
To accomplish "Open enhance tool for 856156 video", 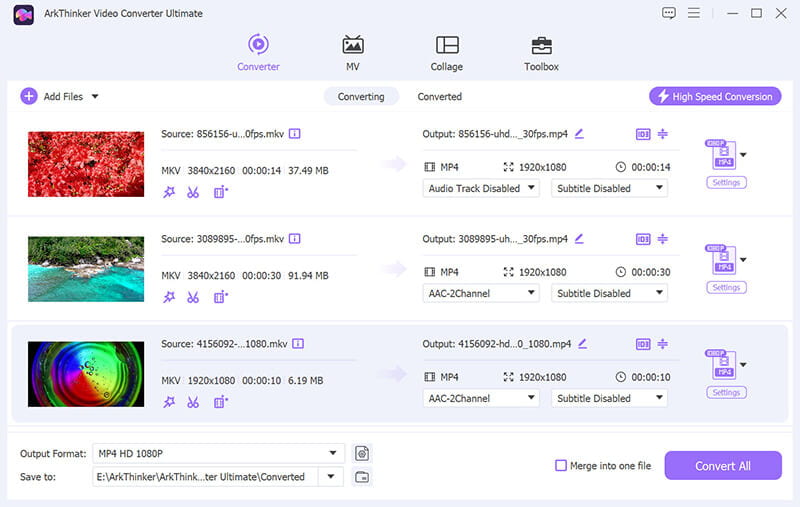I will coord(220,192).
